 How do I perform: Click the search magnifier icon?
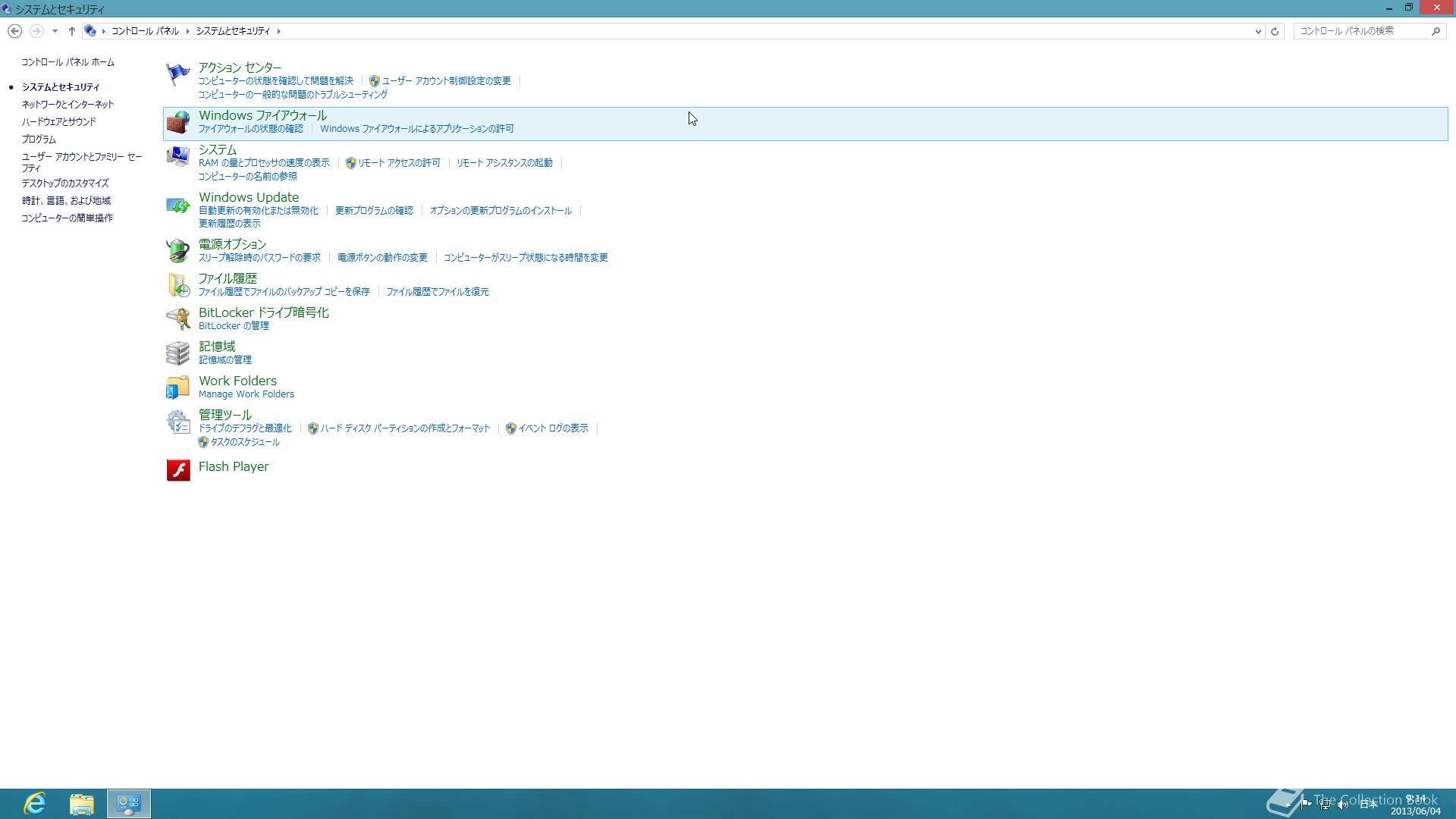(x=1436, y=31)
